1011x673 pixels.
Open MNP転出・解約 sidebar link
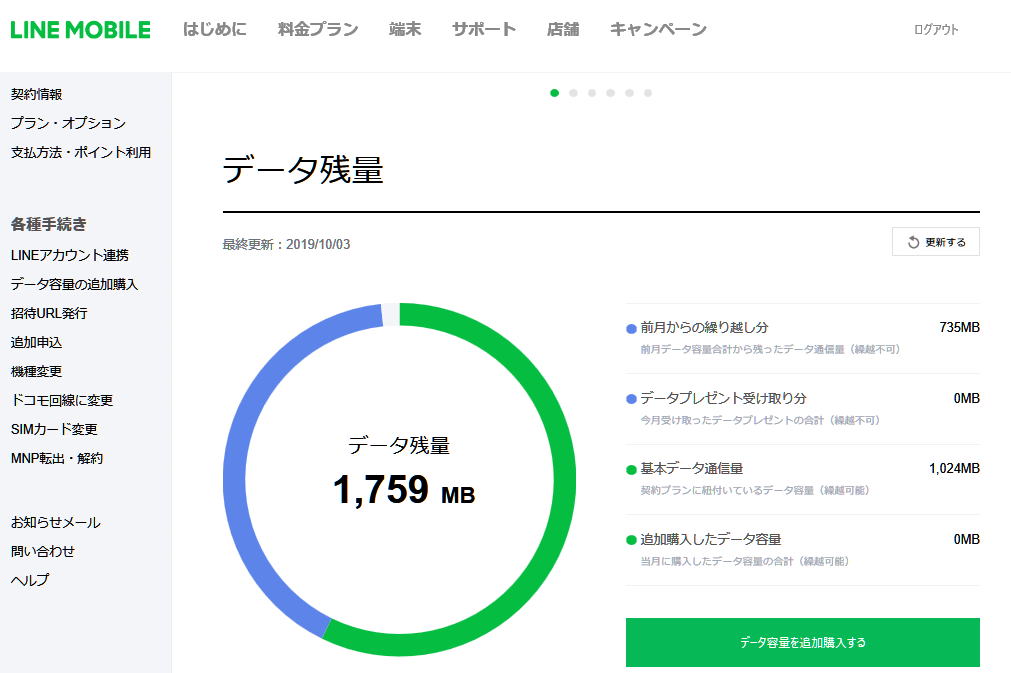tap(57, 458)
